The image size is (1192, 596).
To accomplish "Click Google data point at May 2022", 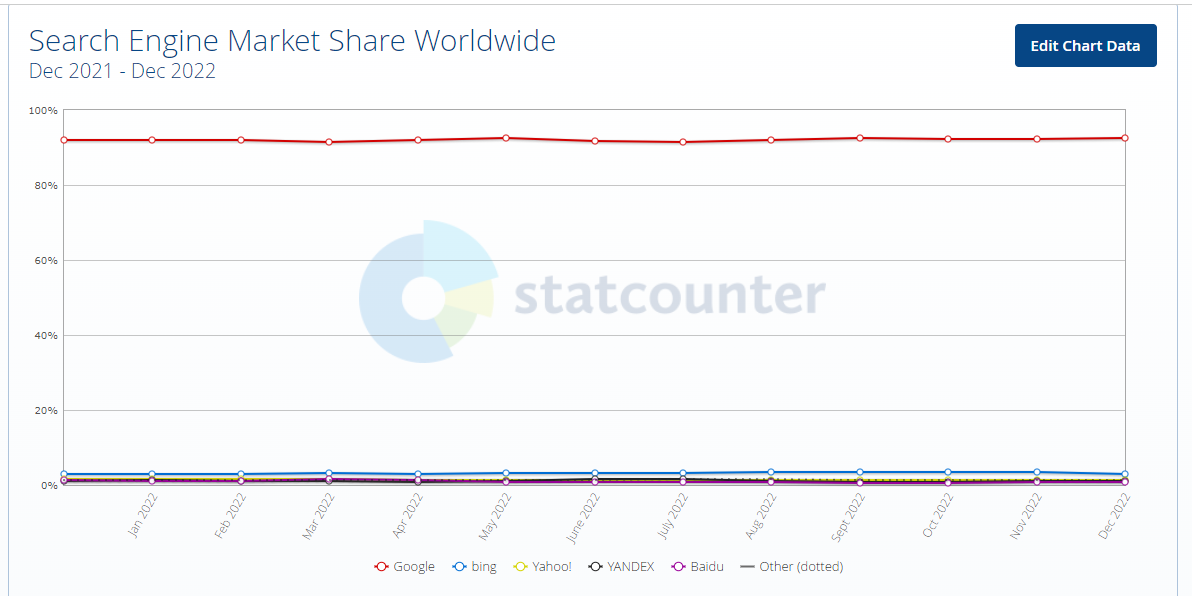I will click(506, 138).
